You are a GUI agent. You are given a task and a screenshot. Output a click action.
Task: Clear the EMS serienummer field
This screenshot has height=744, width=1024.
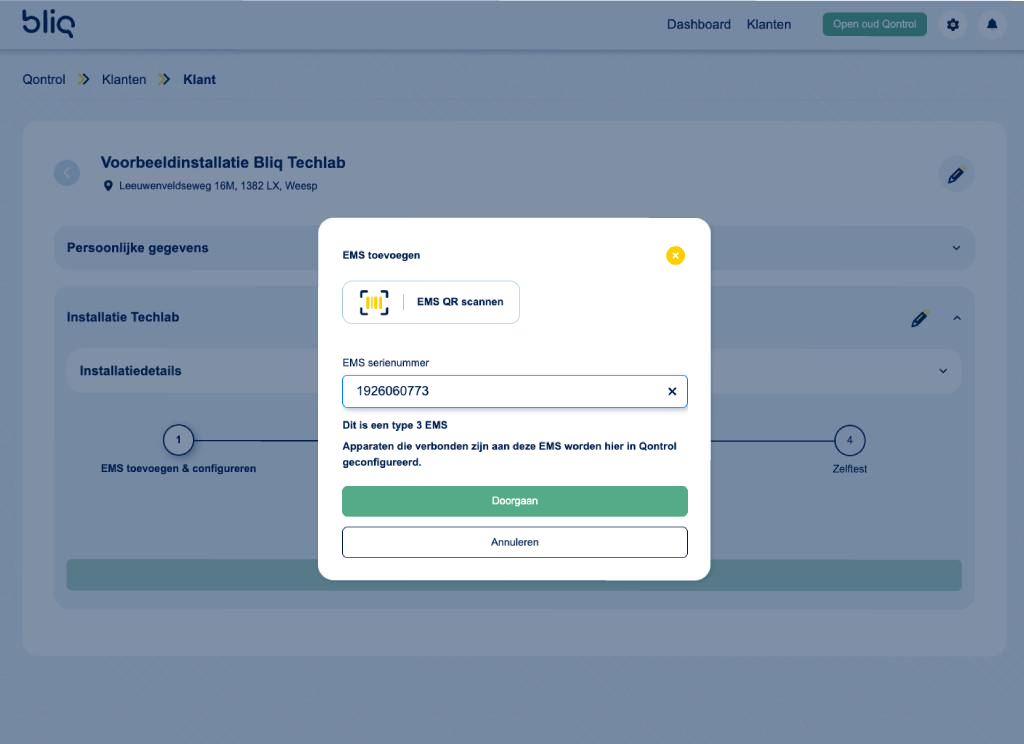[x=672, y=391]
